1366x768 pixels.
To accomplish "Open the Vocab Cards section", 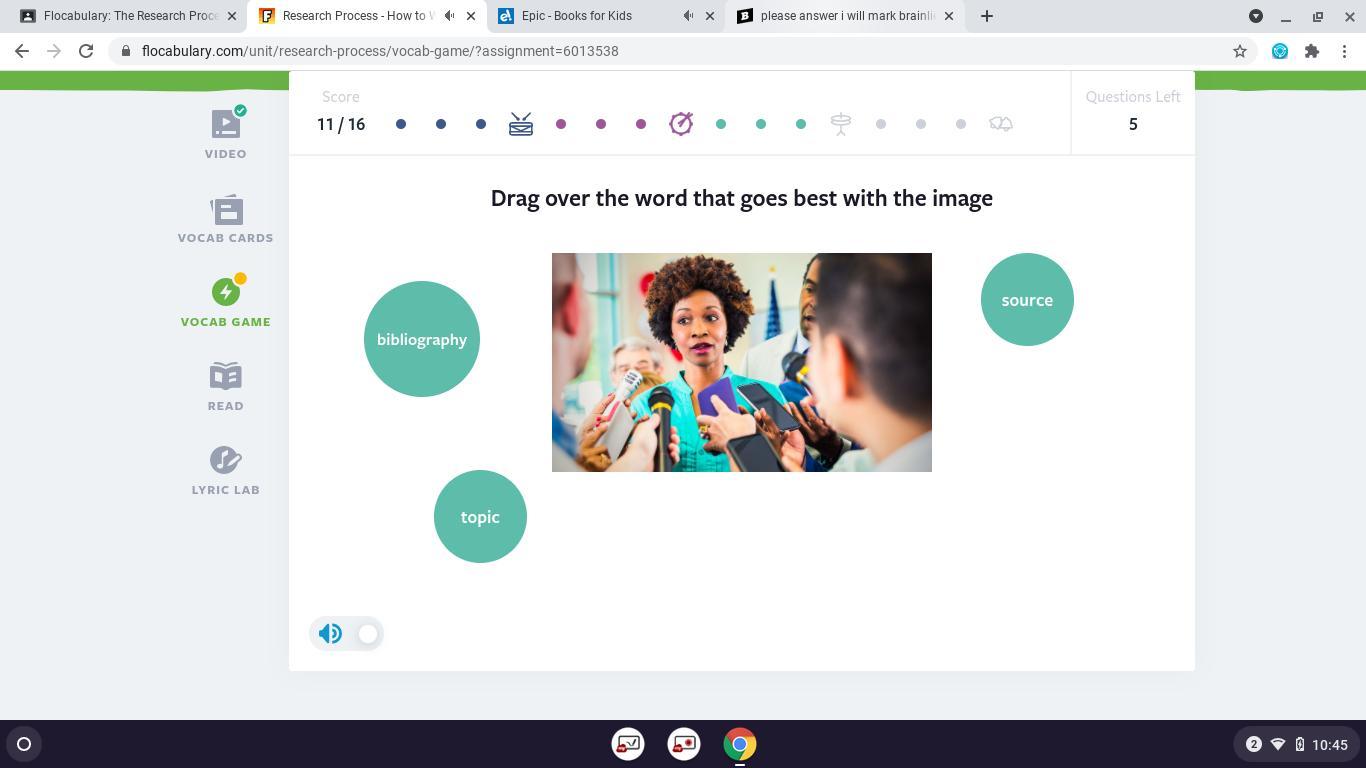I will pyautogui.click(x=225, y=219).
